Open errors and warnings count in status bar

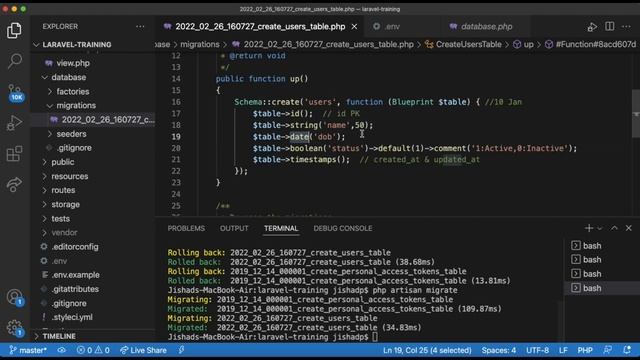click(93, 350)
